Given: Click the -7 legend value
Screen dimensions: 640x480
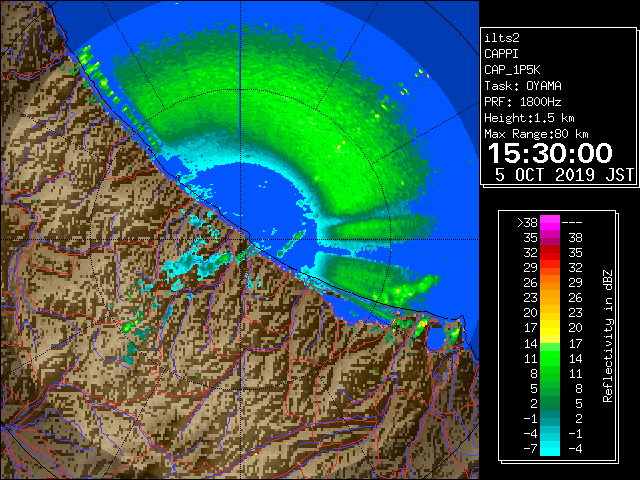Looking at the screenshot, I should point(531,449).
